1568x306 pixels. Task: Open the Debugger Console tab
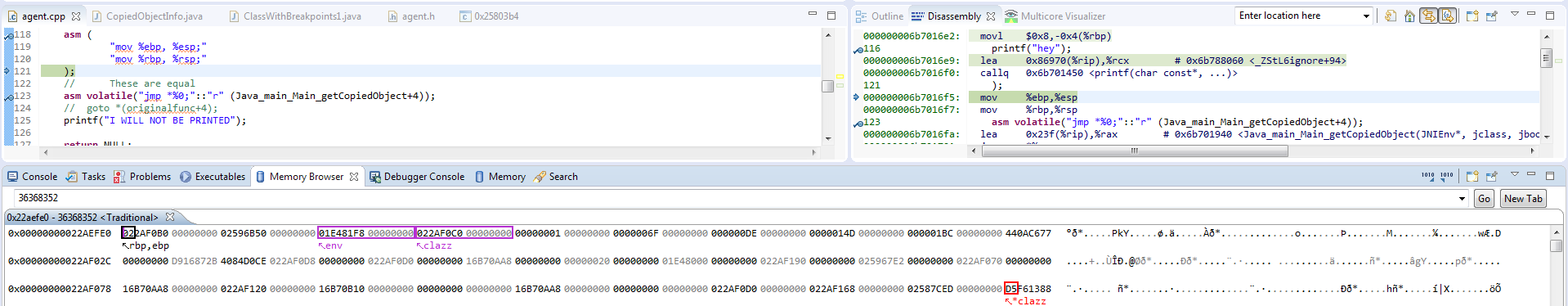pos(416,177)
